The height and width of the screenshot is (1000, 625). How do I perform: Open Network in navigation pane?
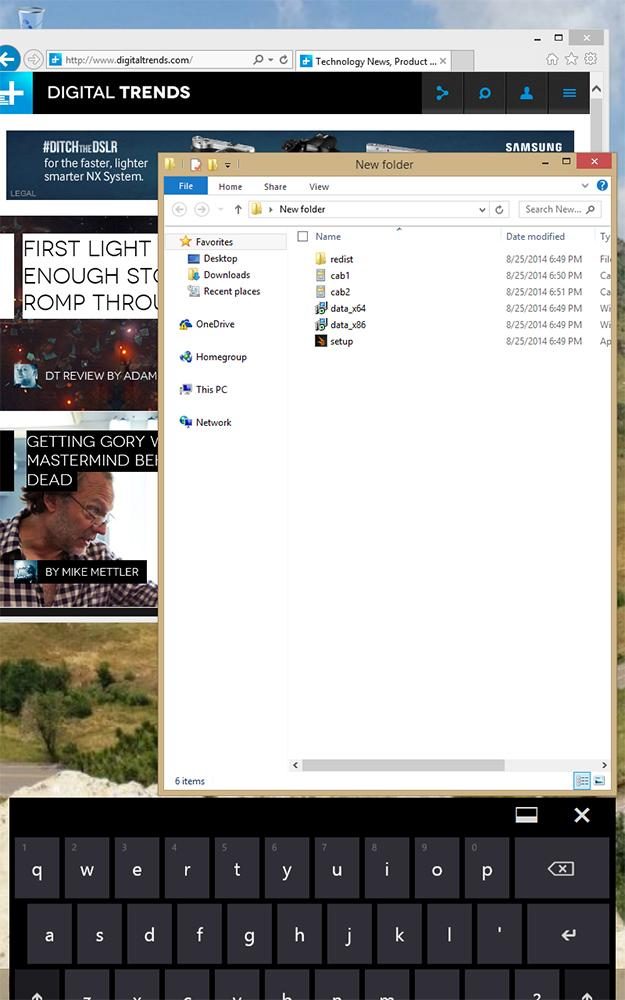click(x=214, y=422)
